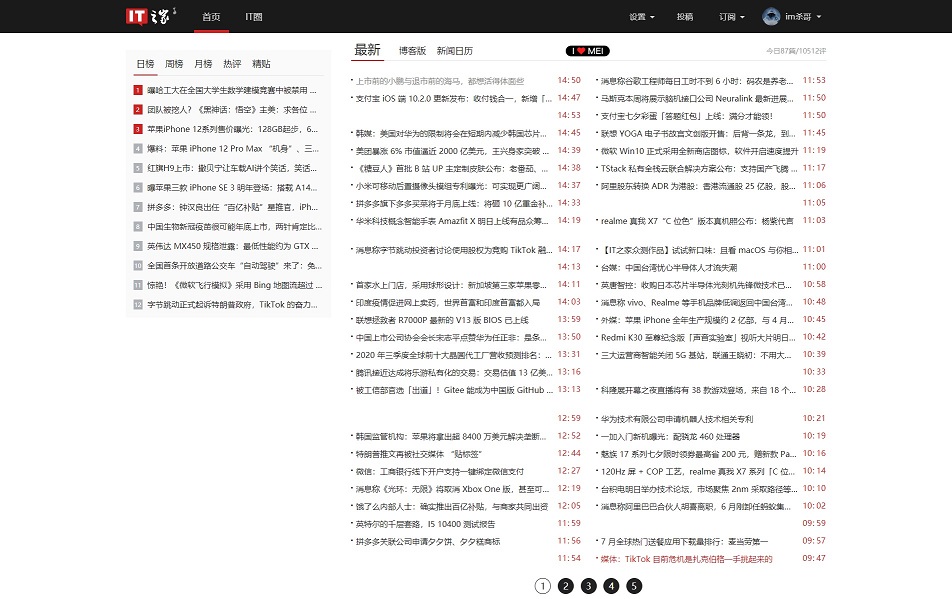Open rank 9 英伟达 MX450 article
Viewport: 952px width, 599px height.
tap(233, 246)
